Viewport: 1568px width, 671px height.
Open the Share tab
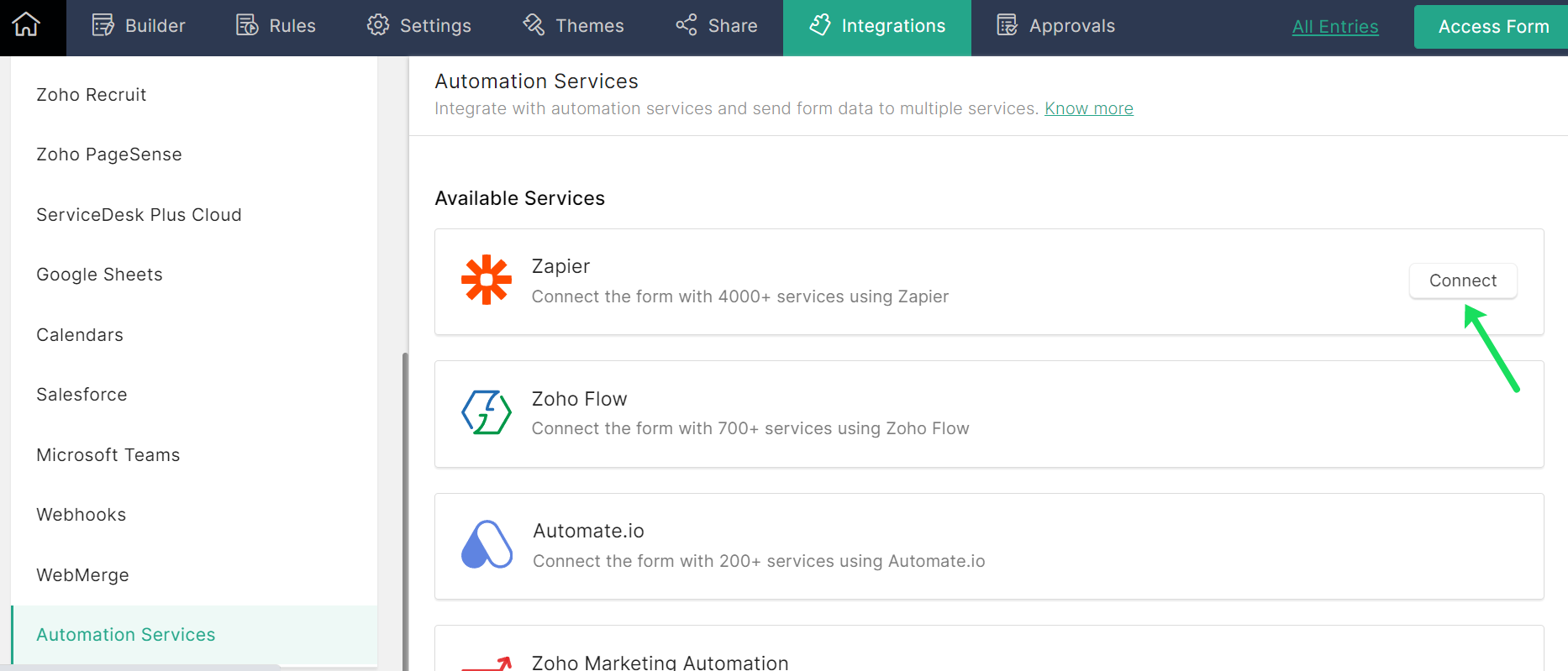(x=717, y=26)
